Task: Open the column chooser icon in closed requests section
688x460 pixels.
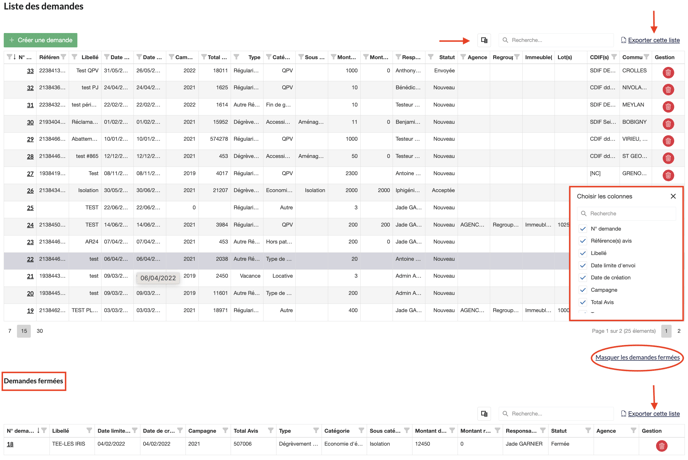Action: pos(484,414)
